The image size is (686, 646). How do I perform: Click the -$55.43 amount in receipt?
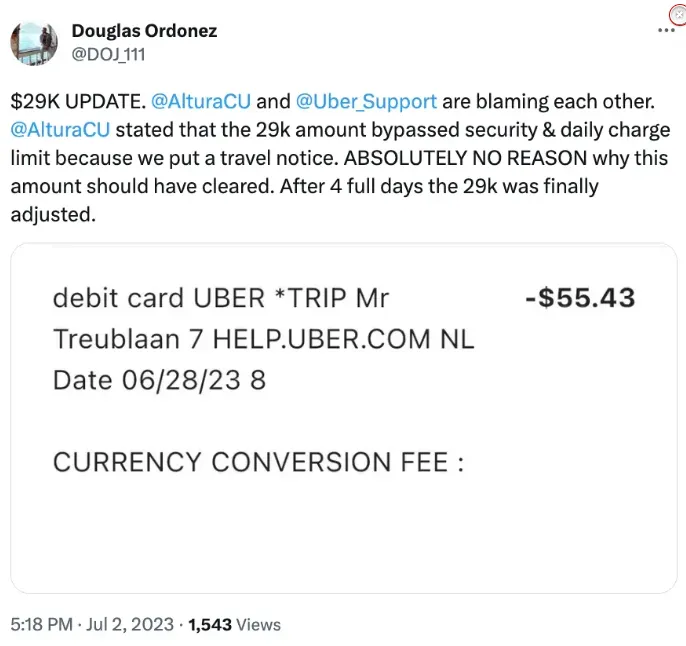point(580,298)
